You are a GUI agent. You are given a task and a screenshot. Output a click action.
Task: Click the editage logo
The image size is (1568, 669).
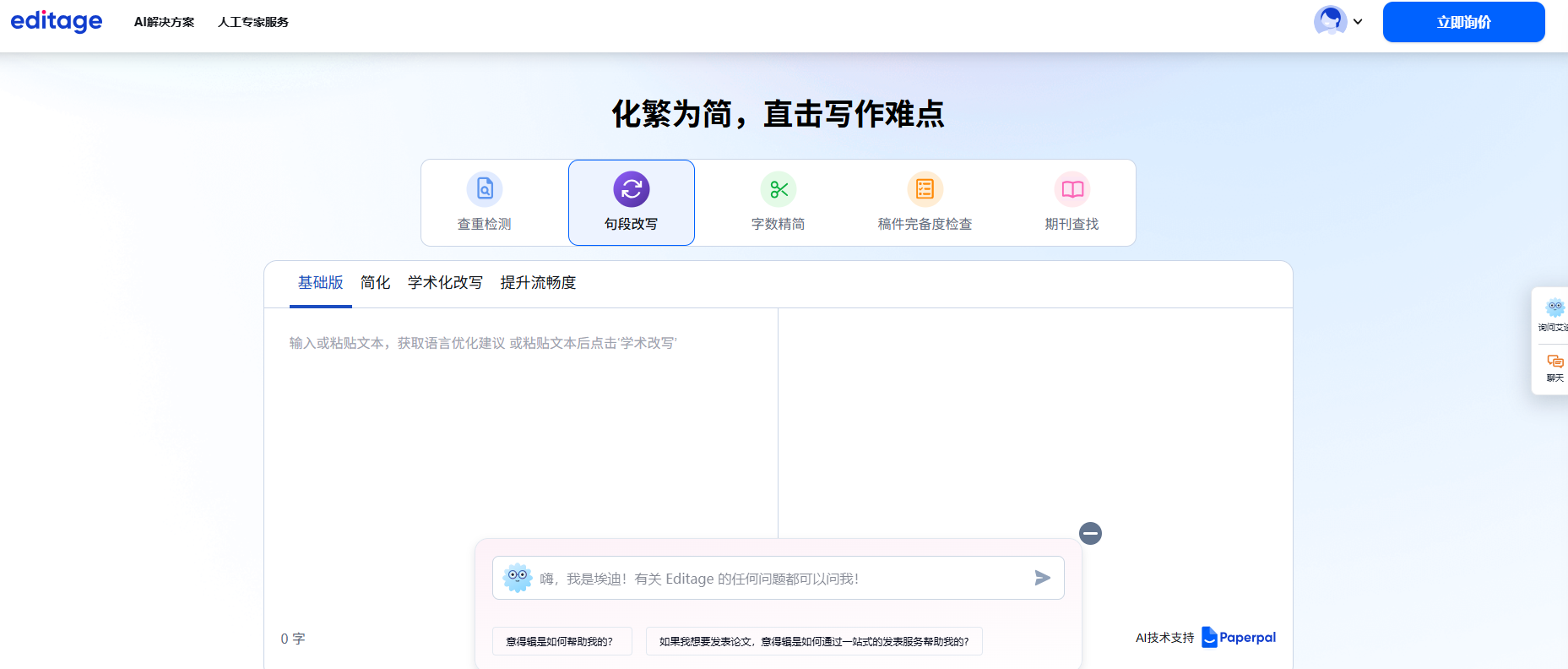tap(56, 21)
